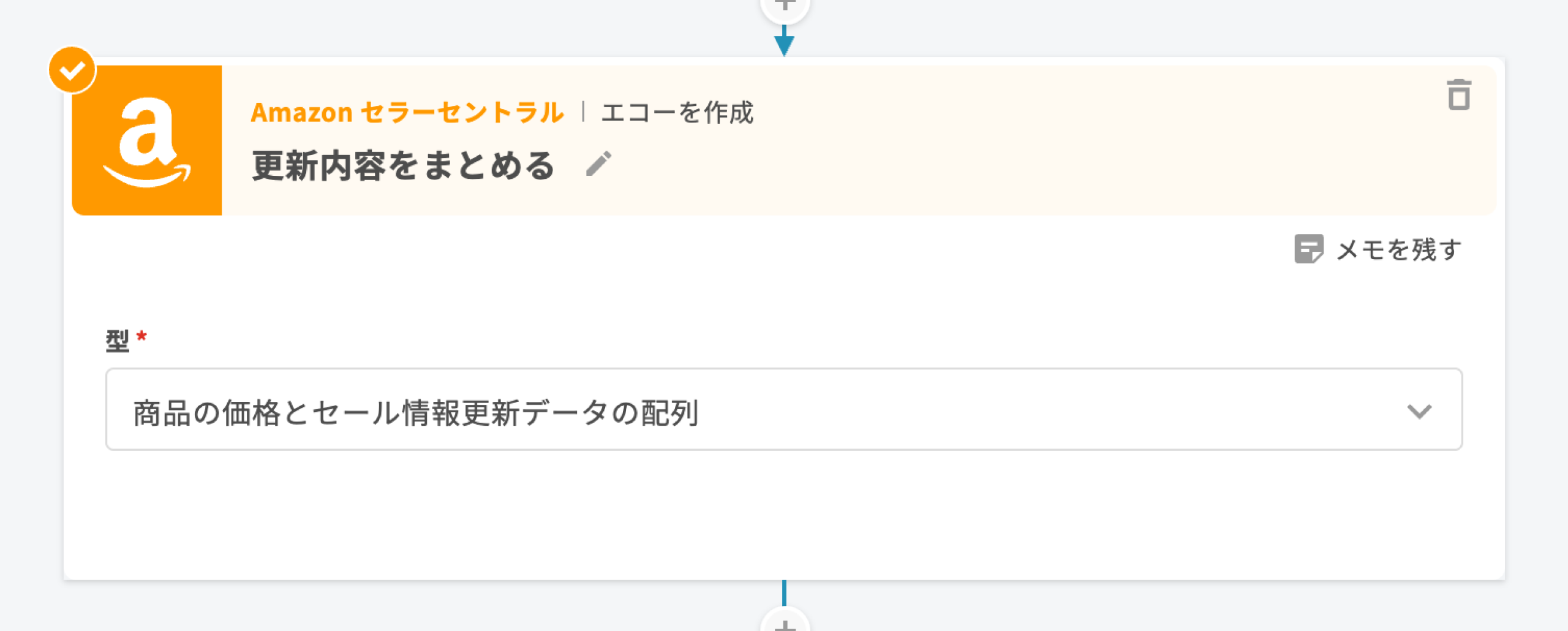Add a step using the top plus button
1568x631 pixels.
click(785, 6)
